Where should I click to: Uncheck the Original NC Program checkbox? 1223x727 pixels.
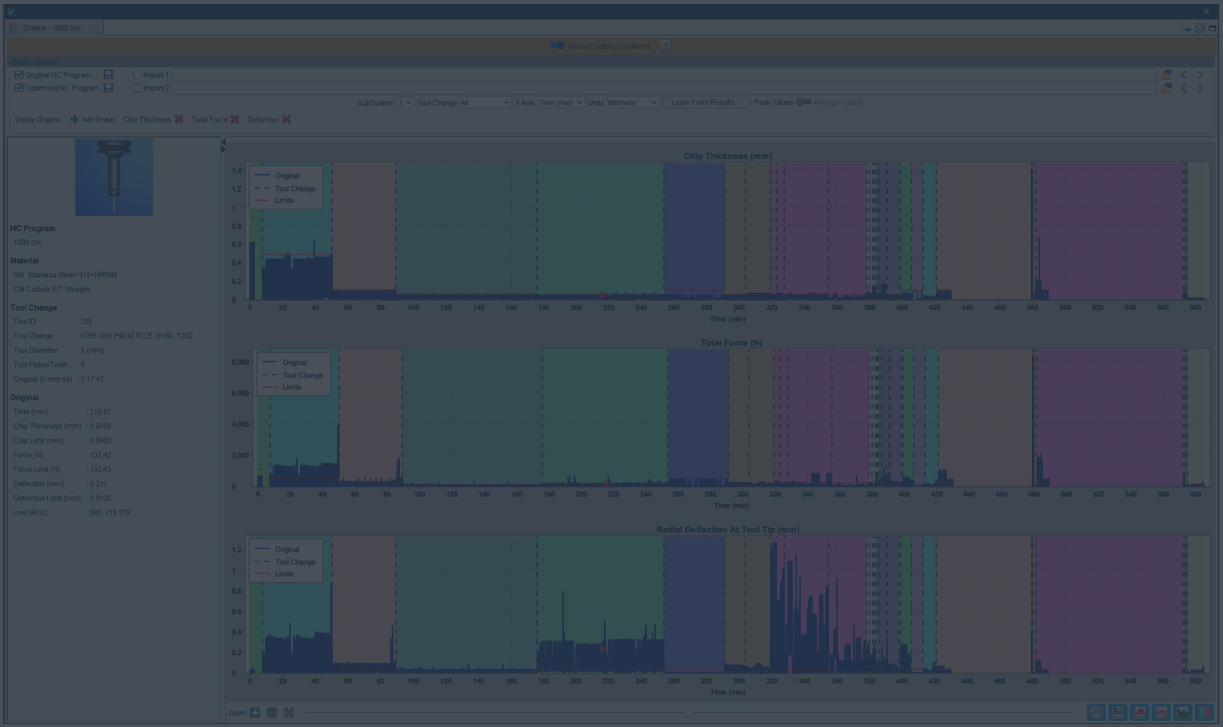[x=19, y=75]
